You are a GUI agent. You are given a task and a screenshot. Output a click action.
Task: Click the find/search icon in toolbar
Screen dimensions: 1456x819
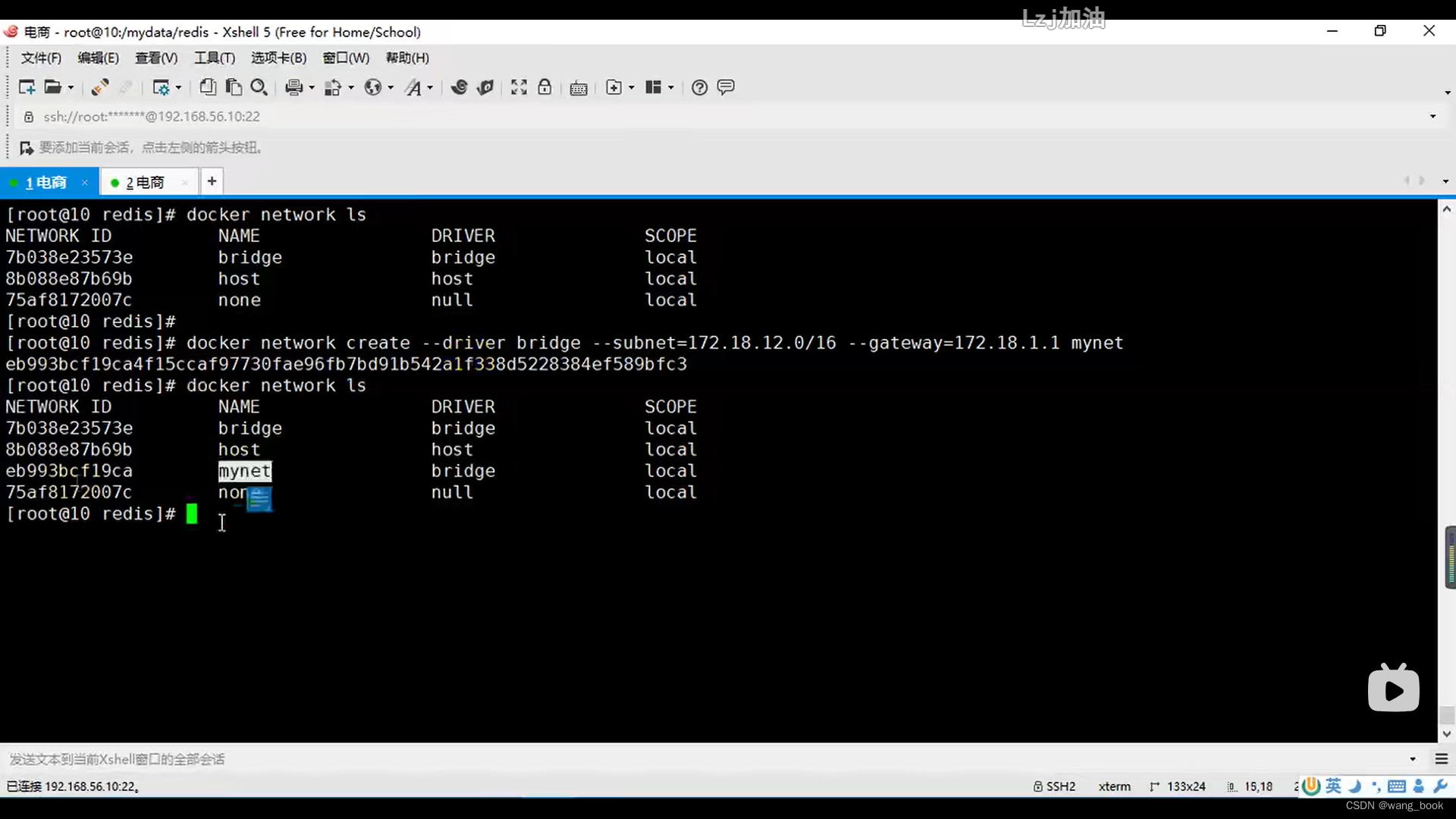[259, 87]
